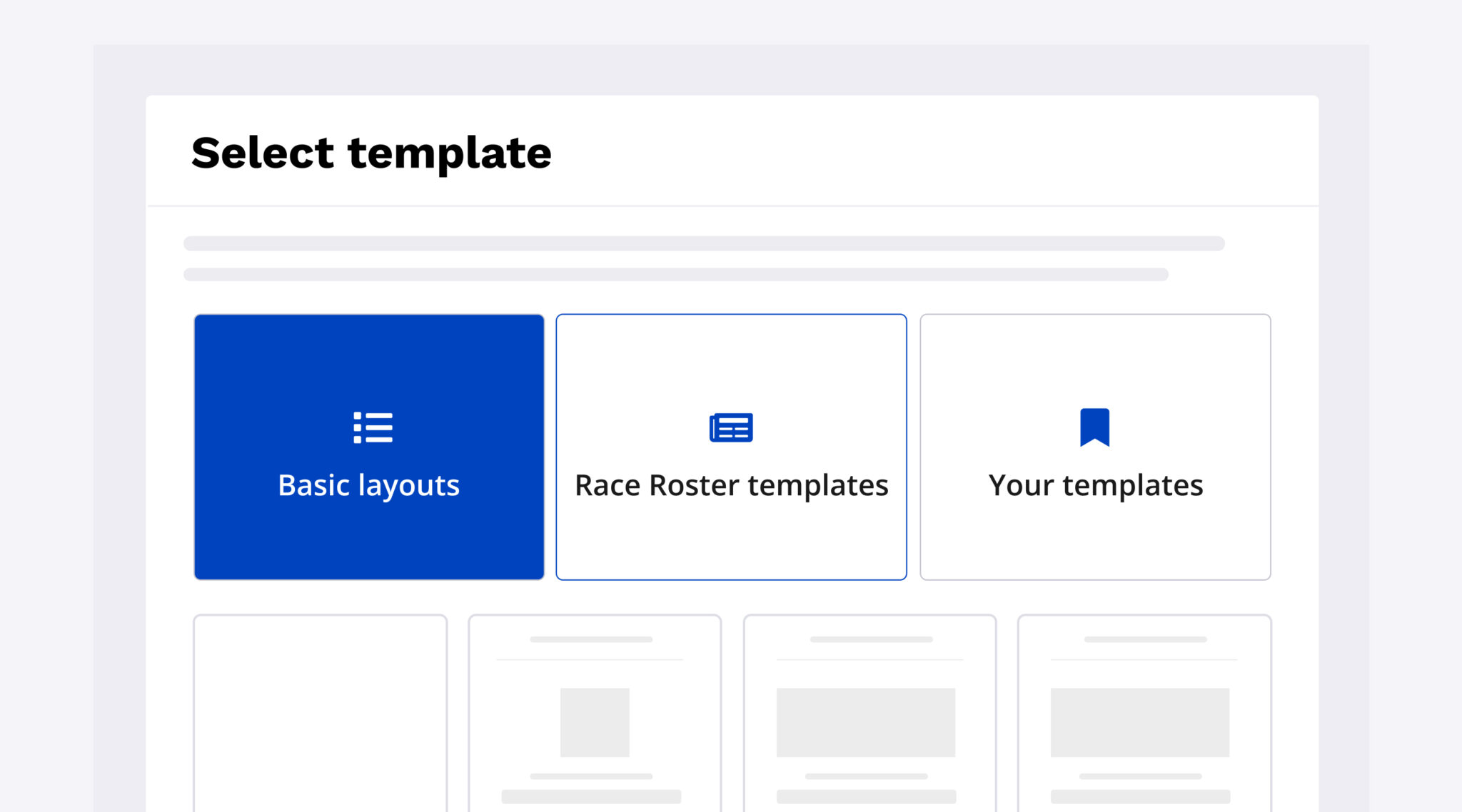This screenshot has height=812, width=1462.
Task: Click the blue list glyph above Basic layouts label
Action: tap(370, 427)
